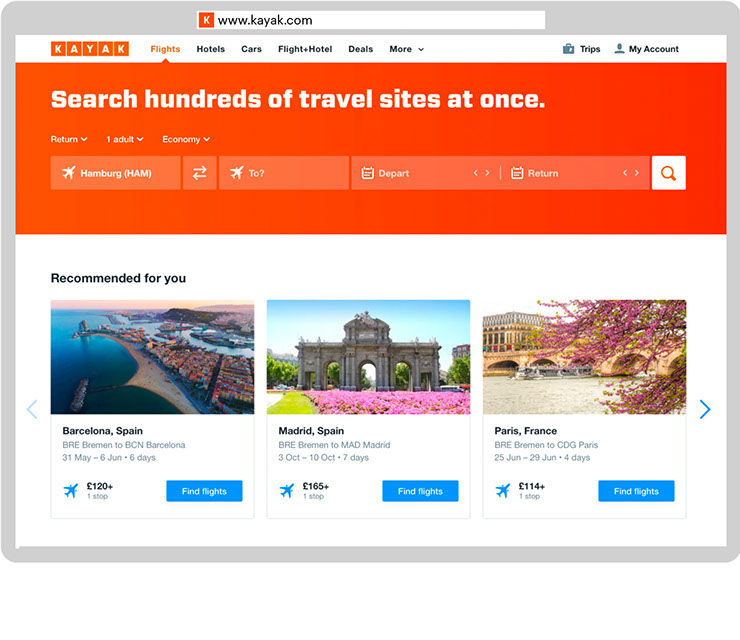Expand the More menu in navigation
The width and height of the screenshot is (740, 640).
(406, 49)
